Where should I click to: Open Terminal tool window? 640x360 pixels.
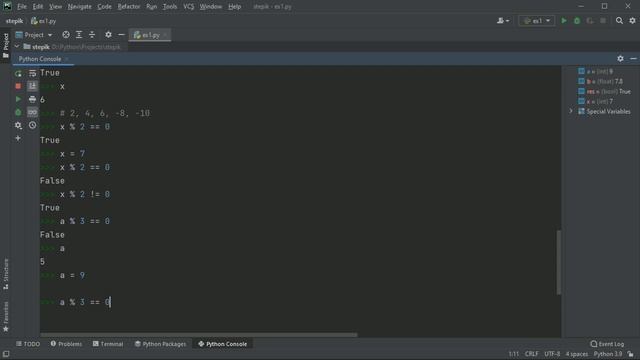point(108,344)
